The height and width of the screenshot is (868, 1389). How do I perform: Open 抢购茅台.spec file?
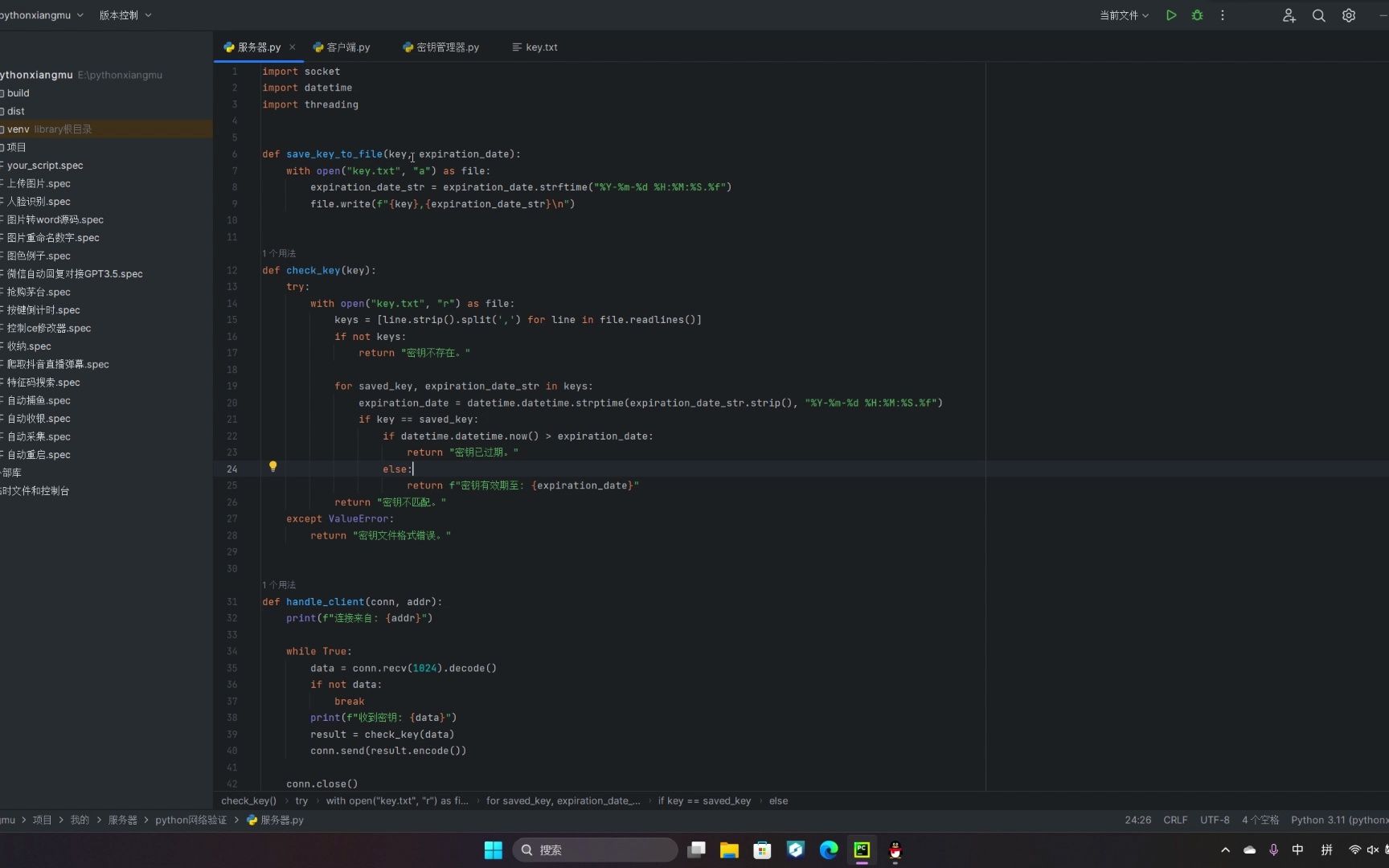click(37, 292)
